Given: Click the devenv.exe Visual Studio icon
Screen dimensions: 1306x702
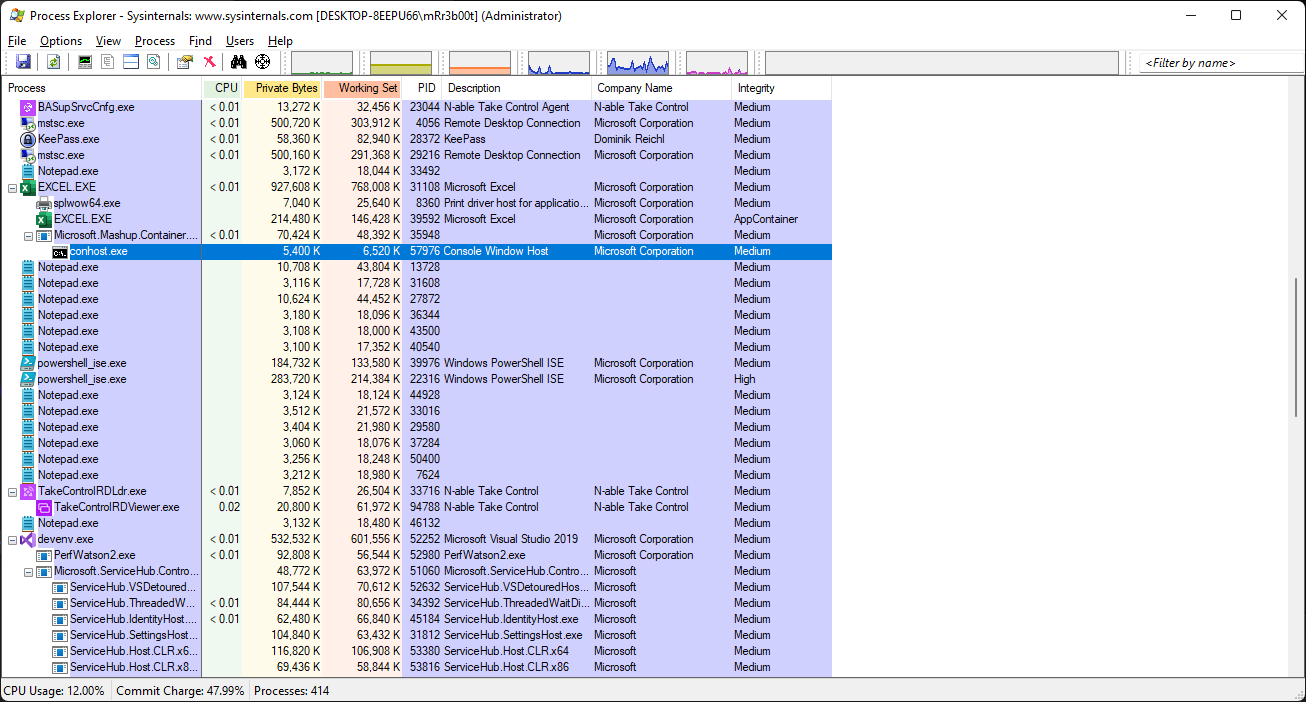Looking at the screenshot, I should click(28, 539).
